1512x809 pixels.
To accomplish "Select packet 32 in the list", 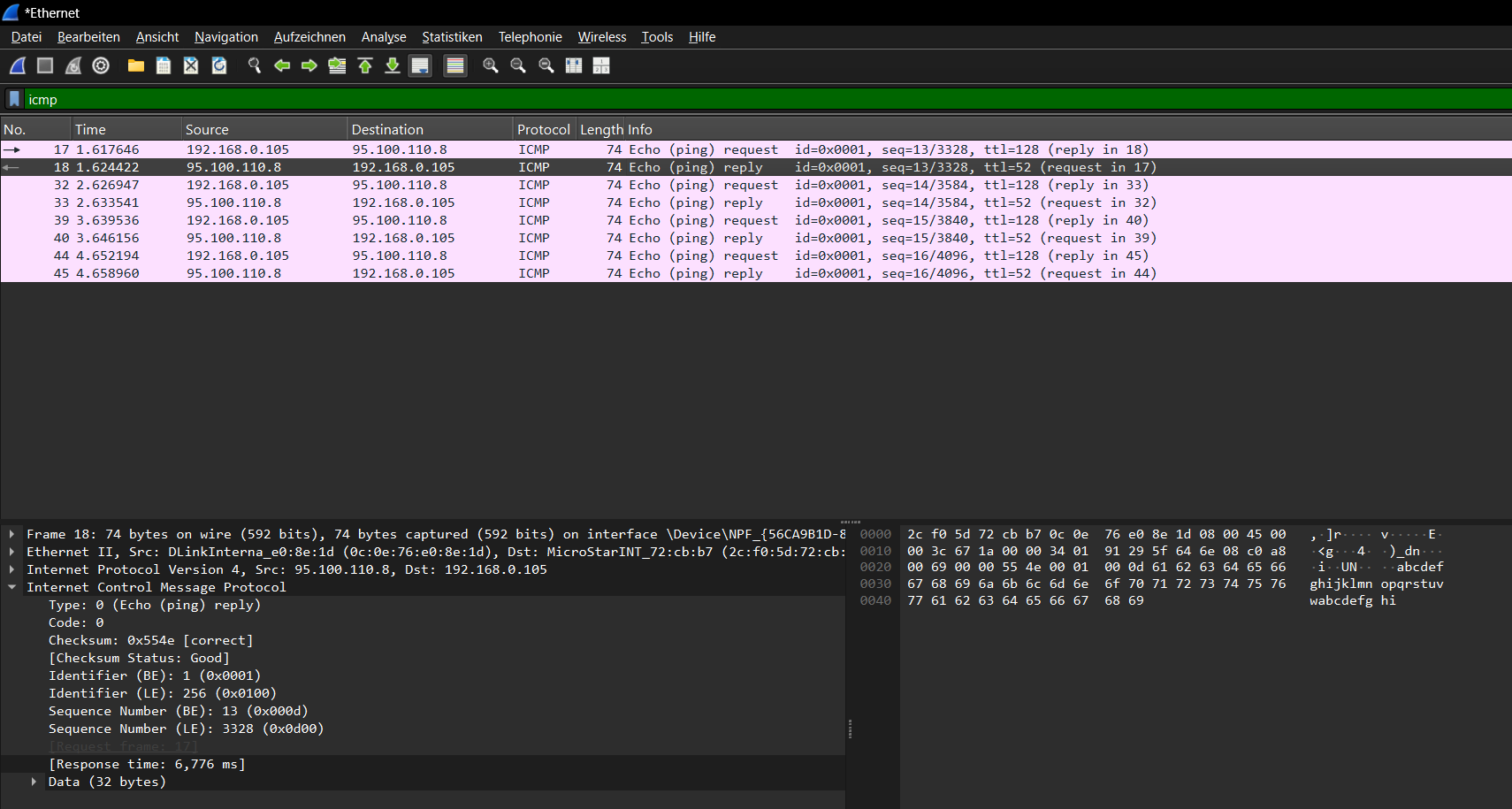I will (756, 185).
